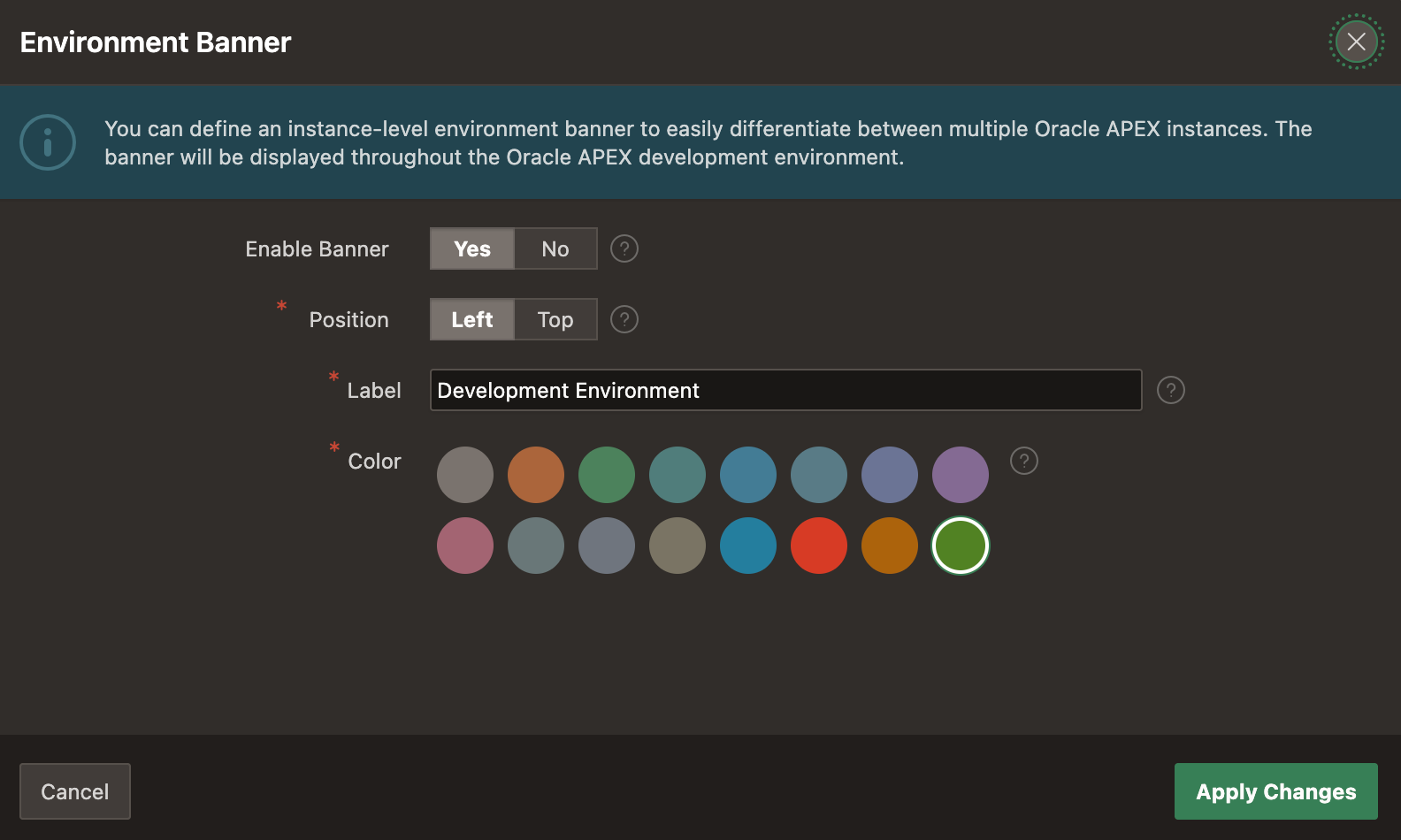Select the selected bright green swatch
This screenshot has height=840, width=1401.
point(961,546)
